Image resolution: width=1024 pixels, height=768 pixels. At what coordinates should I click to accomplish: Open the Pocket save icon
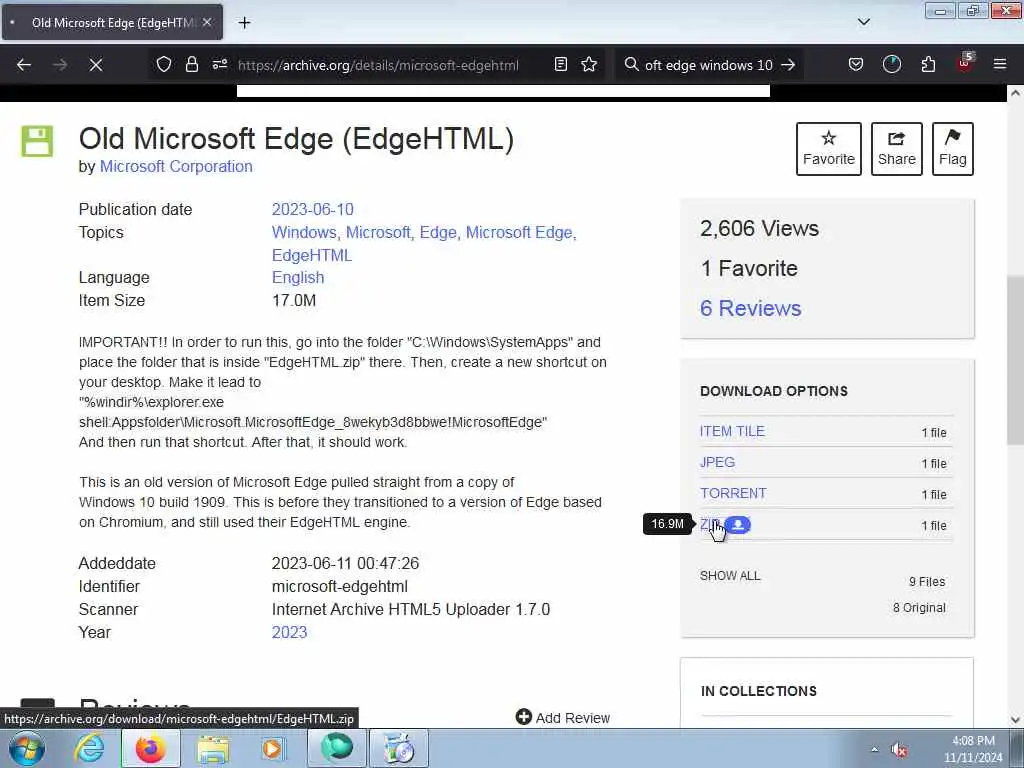856,65
